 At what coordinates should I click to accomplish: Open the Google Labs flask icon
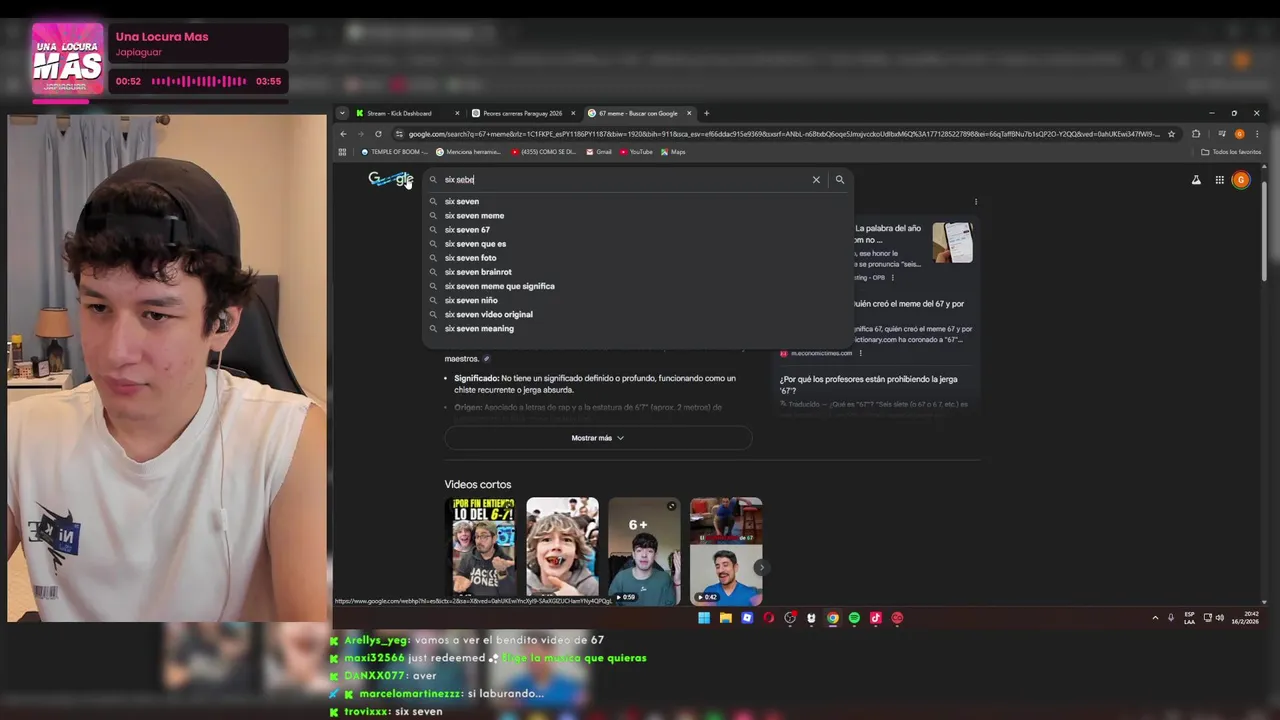(x=1196, y=180)
